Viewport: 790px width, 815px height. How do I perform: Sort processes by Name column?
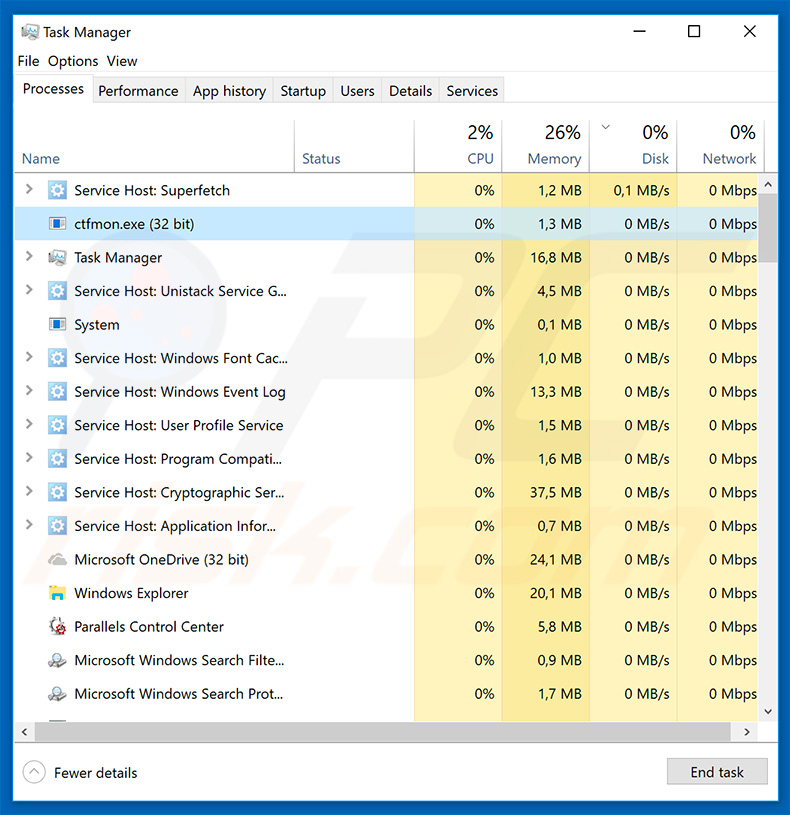pos(154,147)
